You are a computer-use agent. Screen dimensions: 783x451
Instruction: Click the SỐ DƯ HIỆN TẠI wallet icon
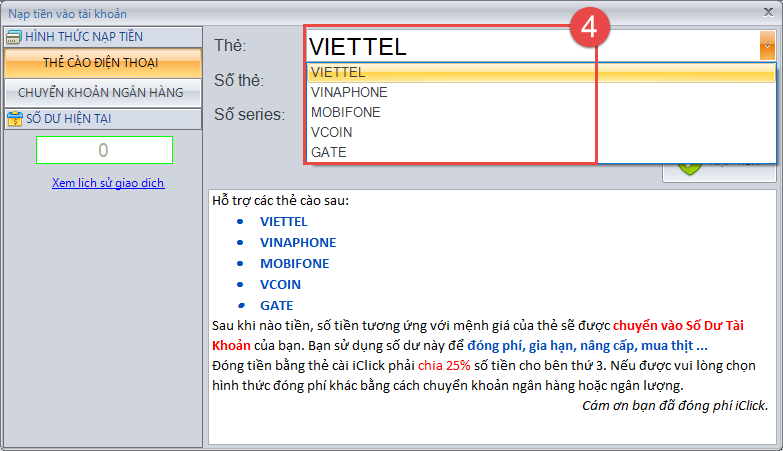14,119
